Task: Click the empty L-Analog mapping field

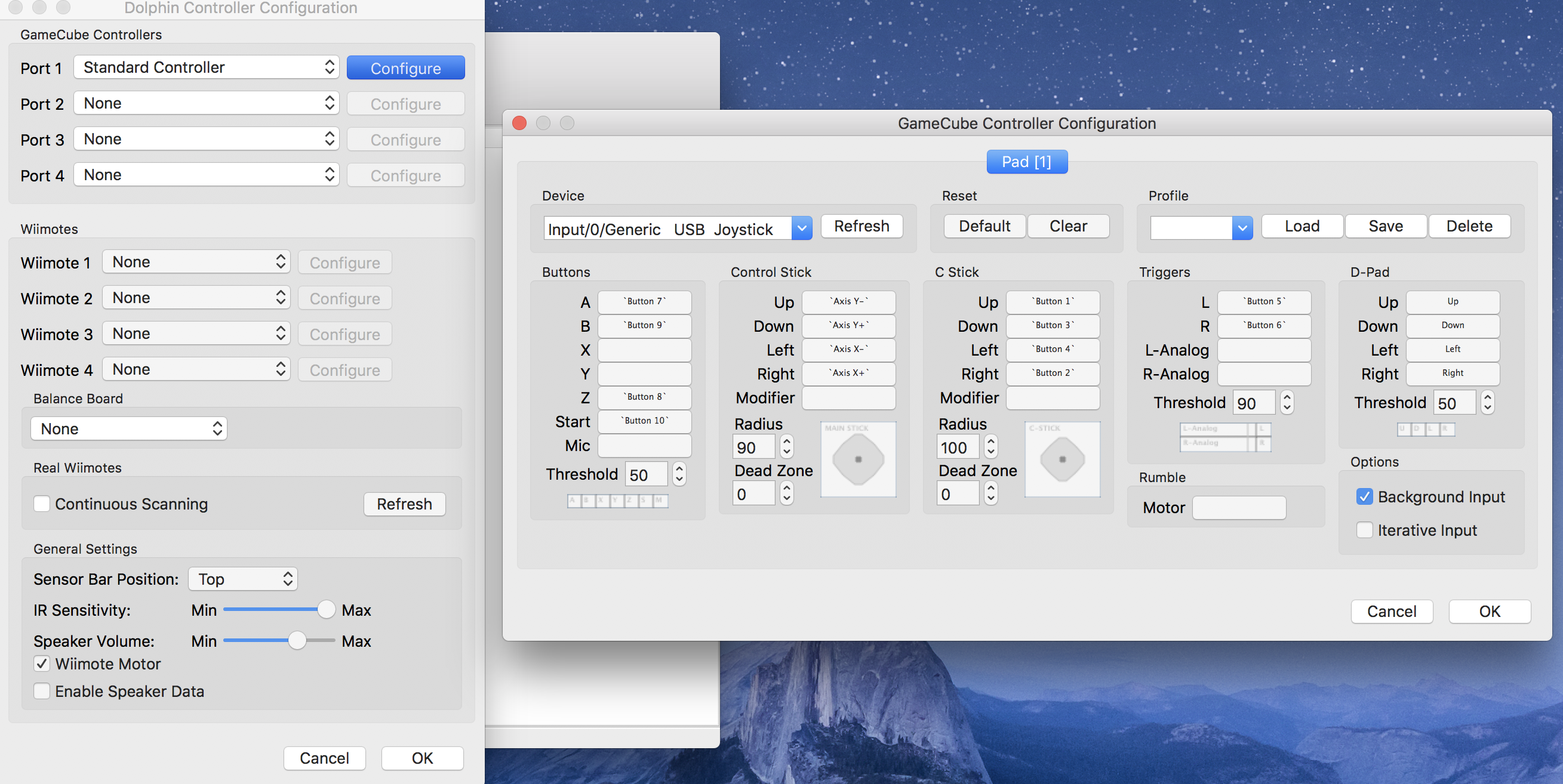Action: (1264, 350)
